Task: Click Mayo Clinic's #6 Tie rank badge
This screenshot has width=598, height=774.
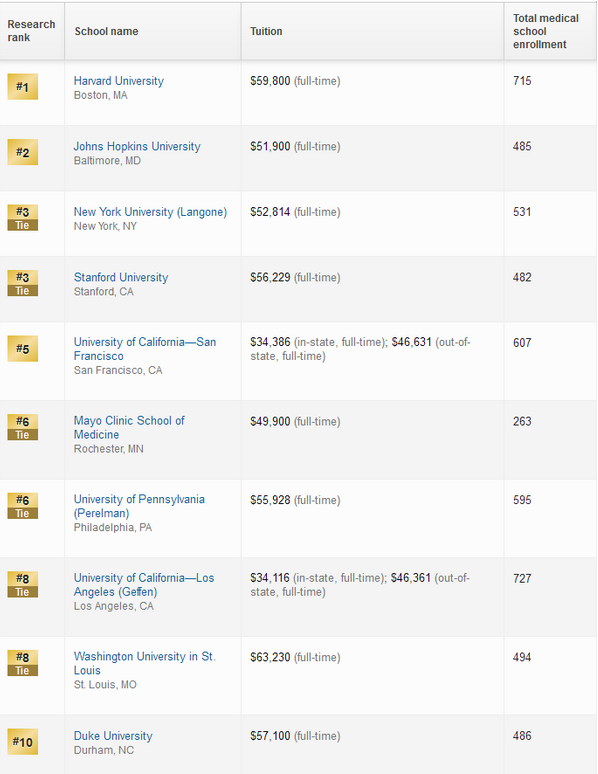Action: (23, 427)
